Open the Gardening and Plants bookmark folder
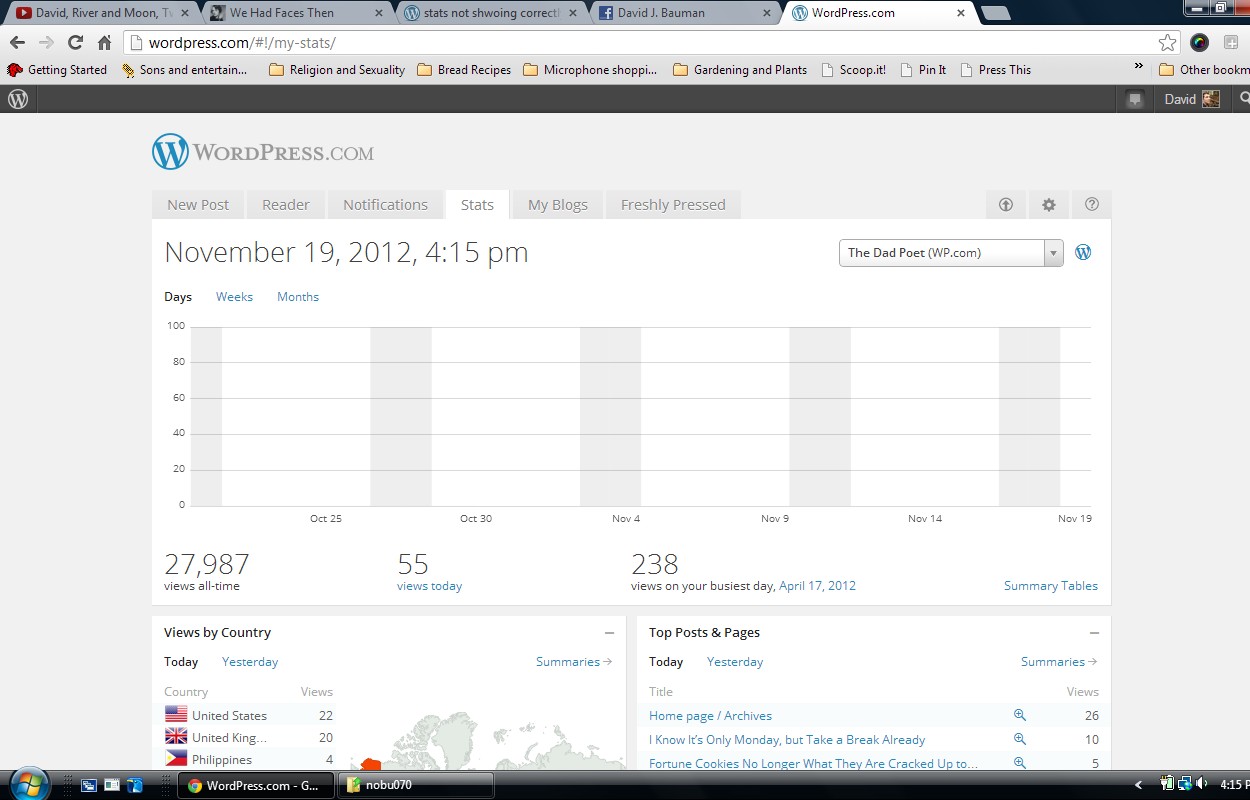This screenshot has height=800, width=1250. tap(740, 70)
